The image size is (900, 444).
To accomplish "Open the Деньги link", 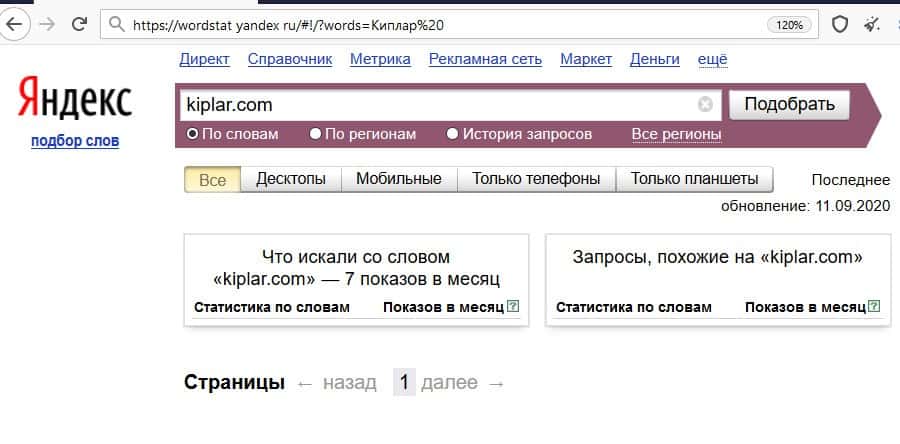I will point(655,59).
